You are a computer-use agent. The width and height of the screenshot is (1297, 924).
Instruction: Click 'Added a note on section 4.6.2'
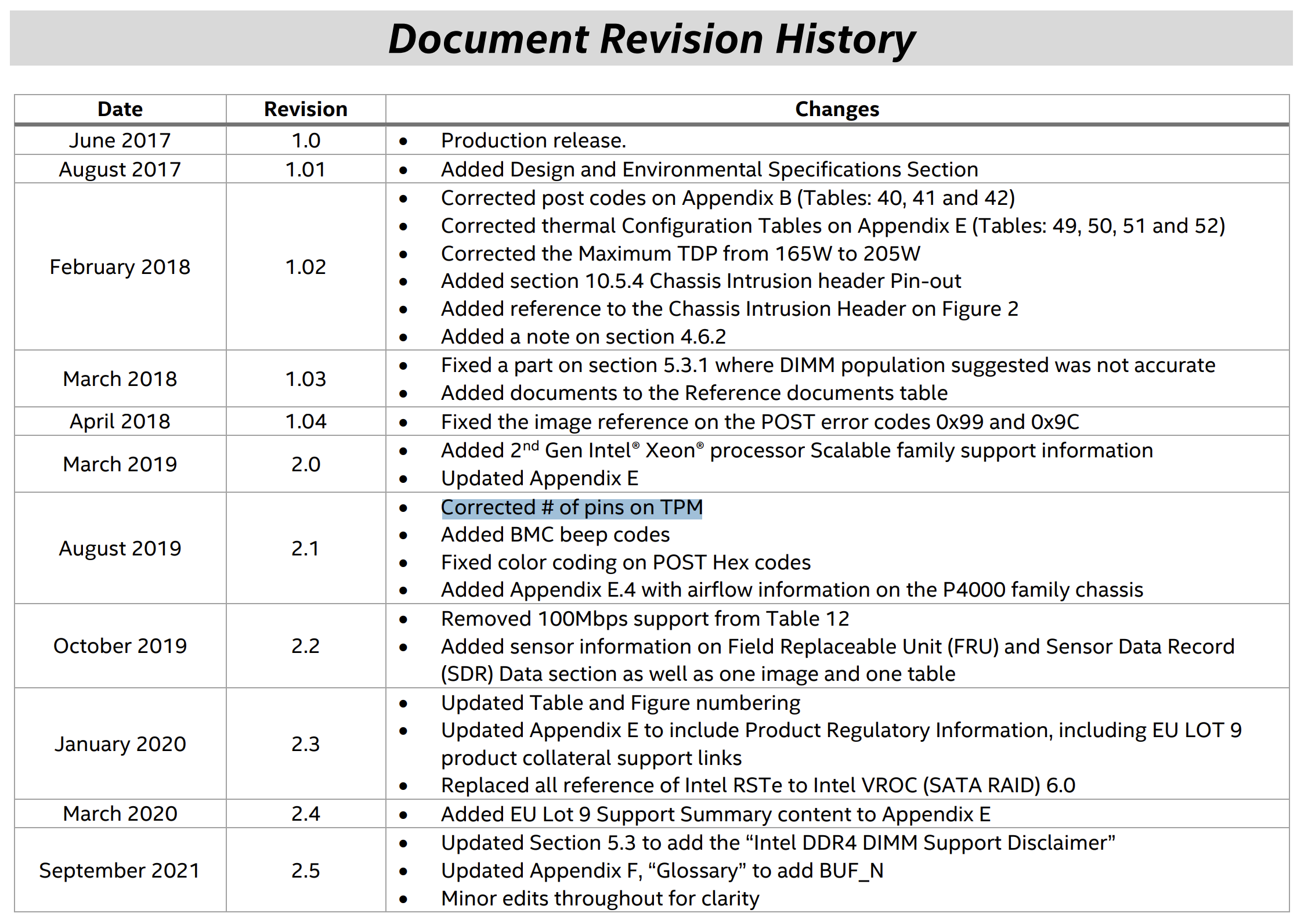(583, 337)
